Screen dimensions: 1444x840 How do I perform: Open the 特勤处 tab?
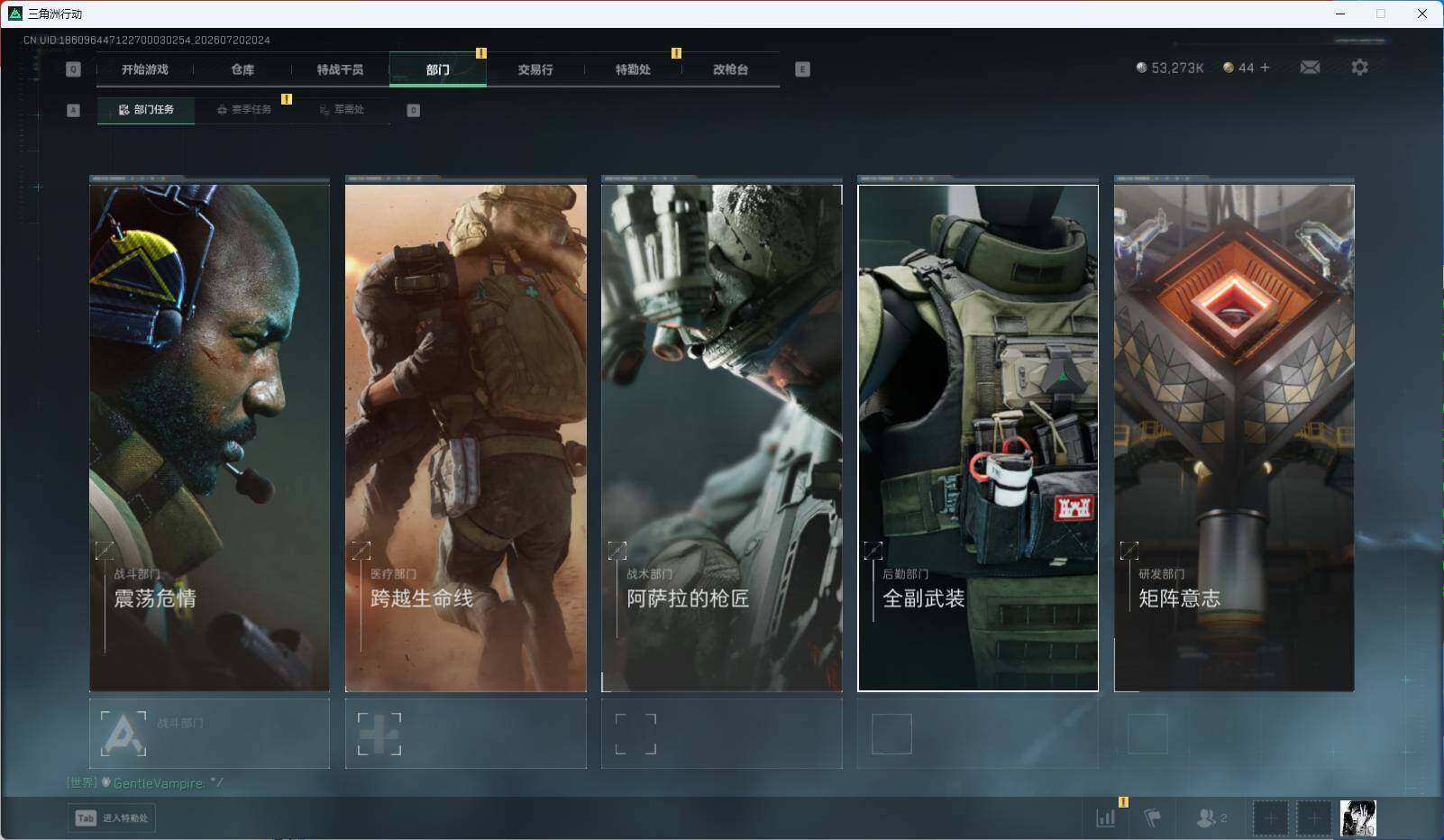[633, 69]
